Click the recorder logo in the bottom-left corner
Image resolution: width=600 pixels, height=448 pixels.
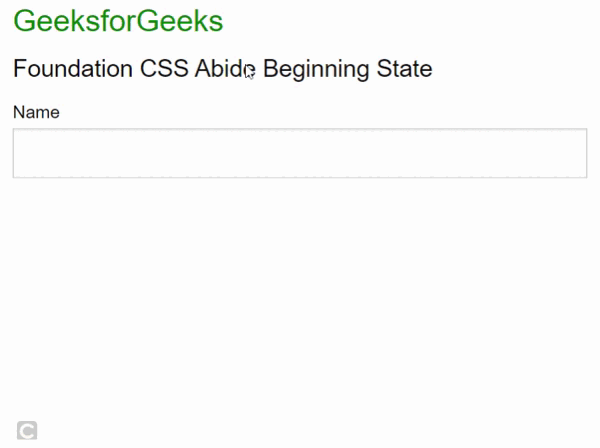coord(28,430)
